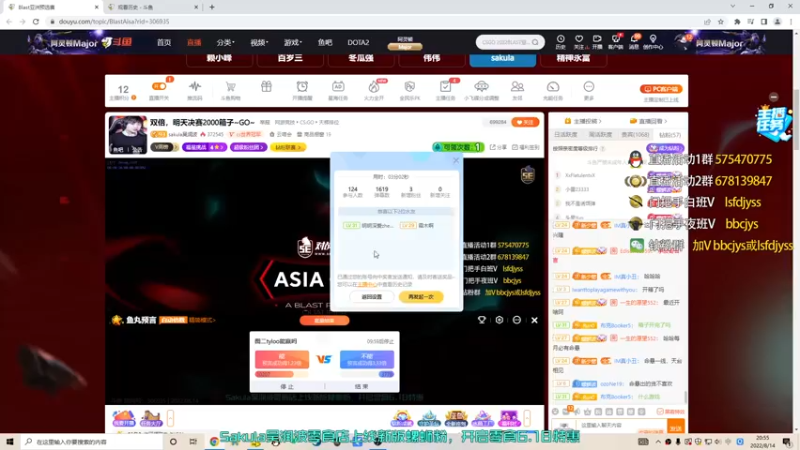Click the orange 发送 send button

(676, 428)
